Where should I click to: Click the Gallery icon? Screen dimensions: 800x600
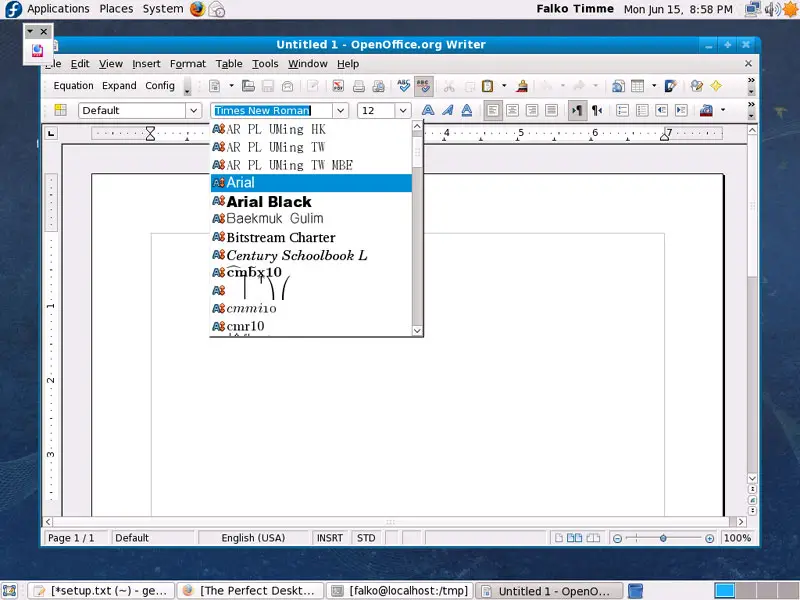pos(696,86)
